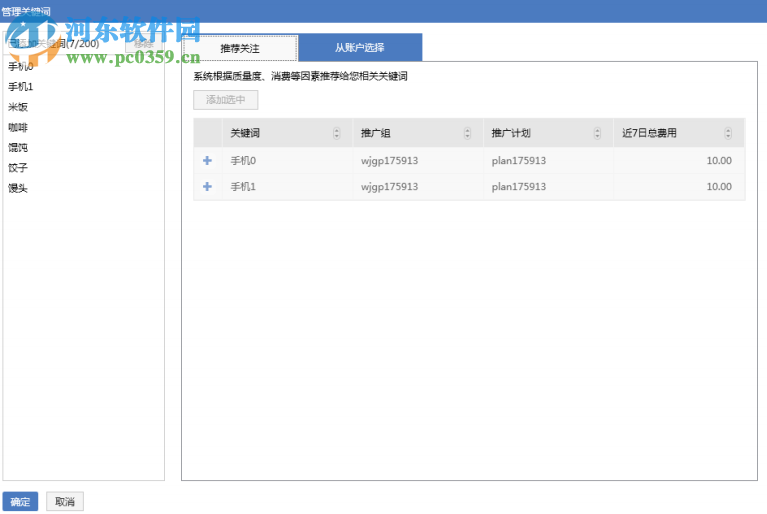Sort by the 推广计划 column arrows

(598, 134)
